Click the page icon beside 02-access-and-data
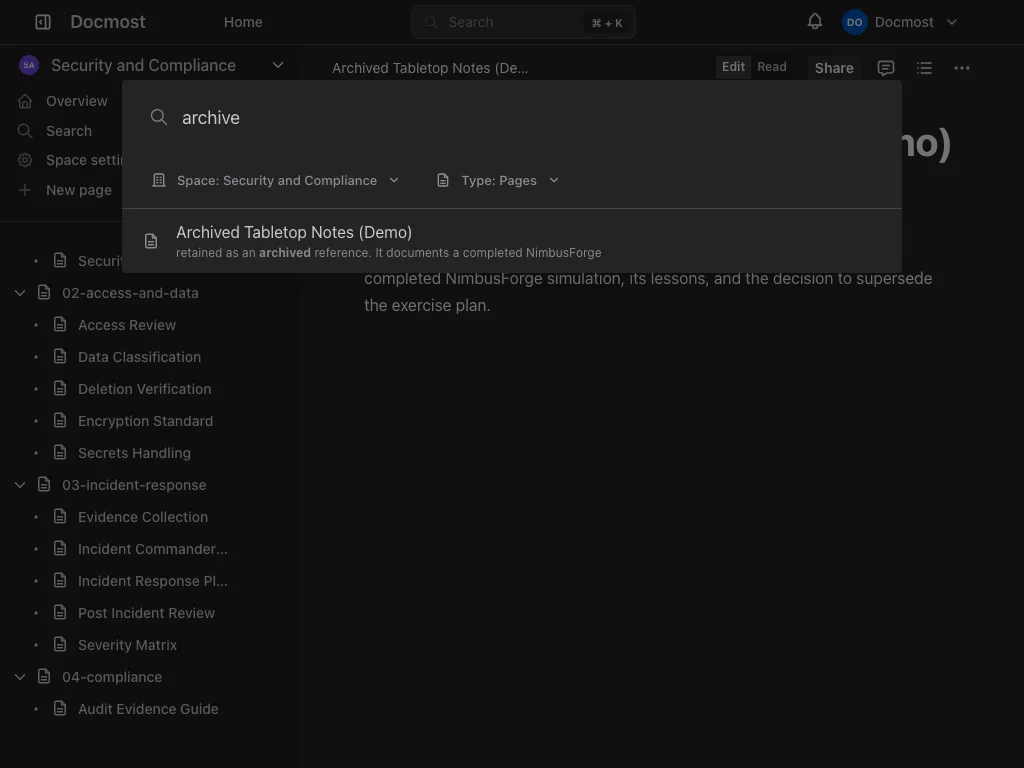Screen dimensions: 1024x768 [44, 293]
